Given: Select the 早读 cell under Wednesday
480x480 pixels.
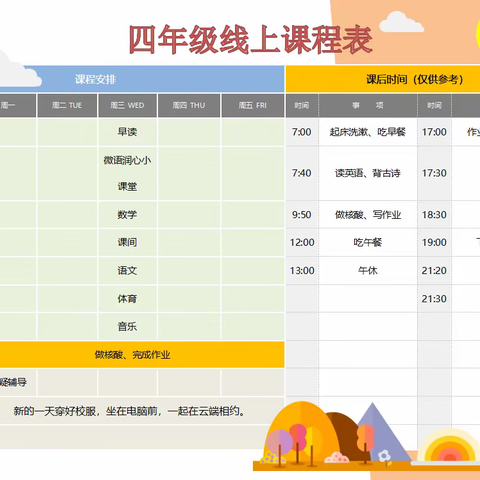Looking at the screenshot, I should coord(127,132).
